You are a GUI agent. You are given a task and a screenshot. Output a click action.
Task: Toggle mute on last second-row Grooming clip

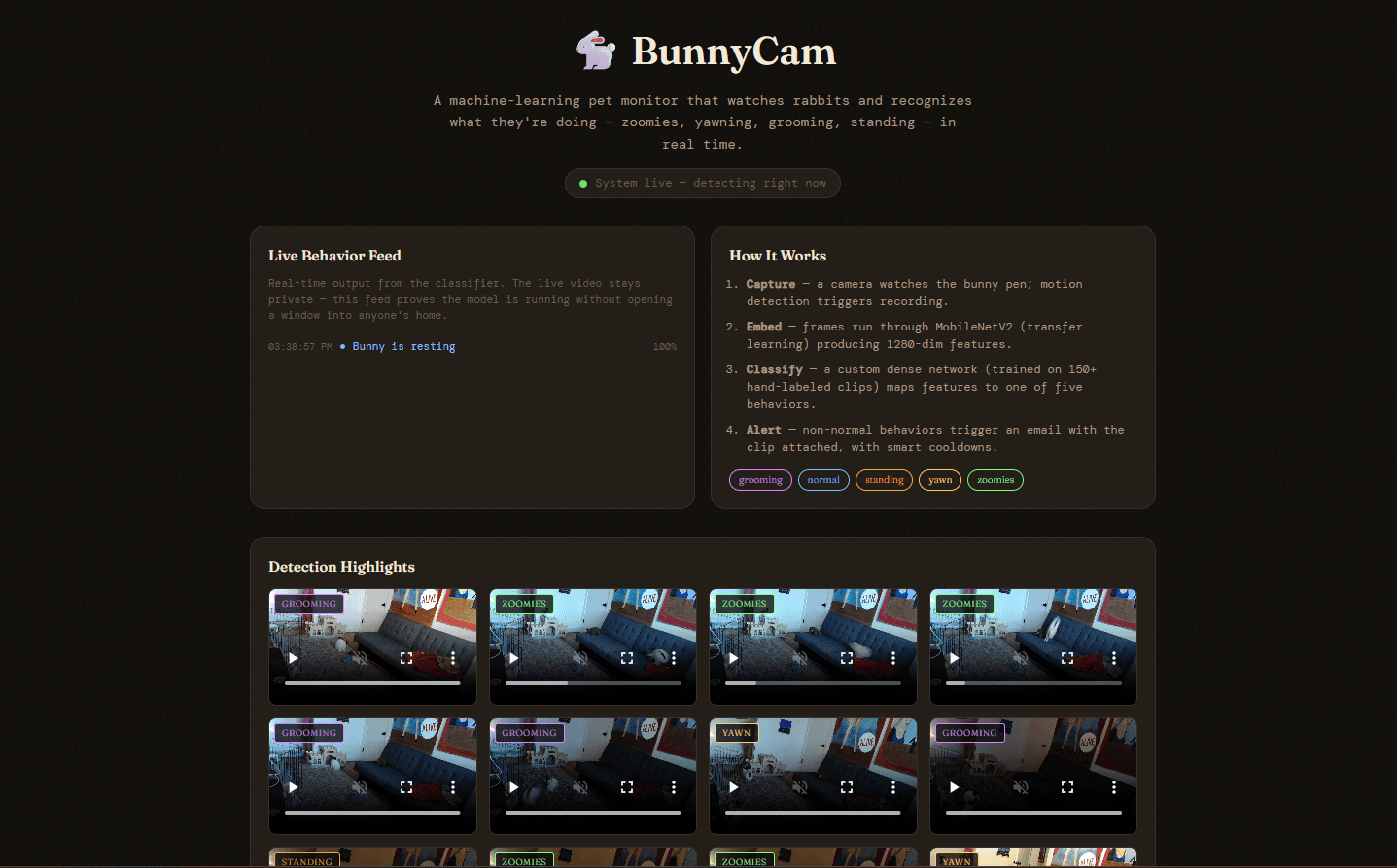[x=1021, y=787]
